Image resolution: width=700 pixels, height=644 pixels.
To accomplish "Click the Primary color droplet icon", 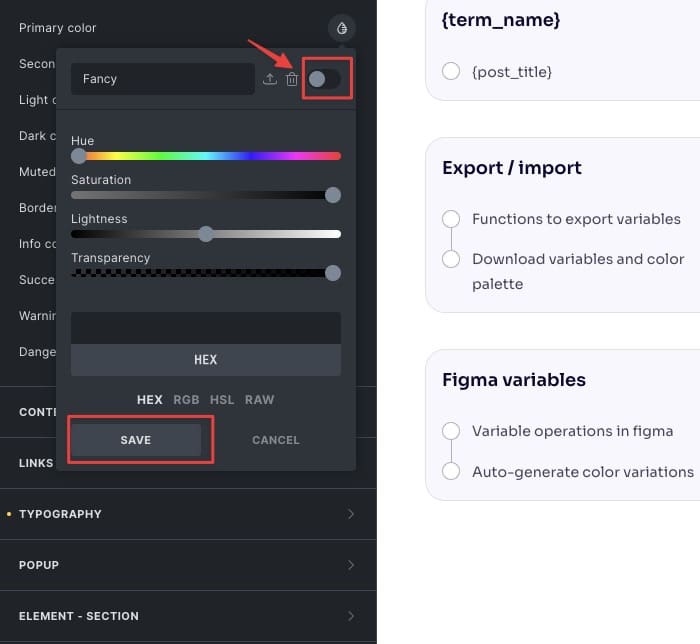I will pyautogui.click(x=342, y=28).
